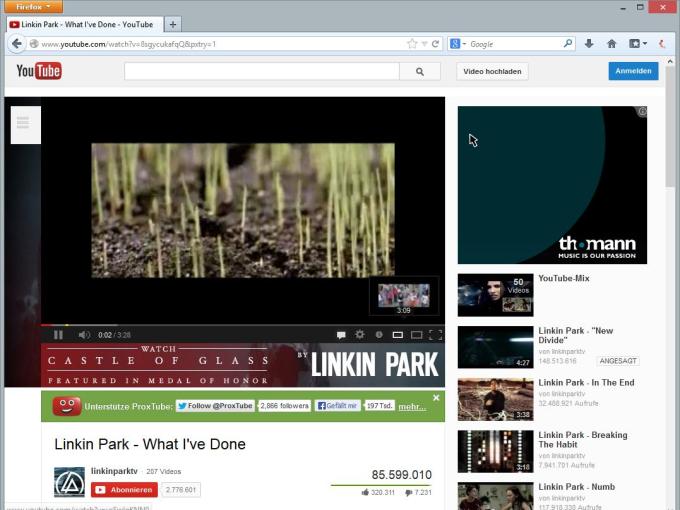
Task: Select the Linkin Park YouTube browser tab
Action: tap(85, 24)
